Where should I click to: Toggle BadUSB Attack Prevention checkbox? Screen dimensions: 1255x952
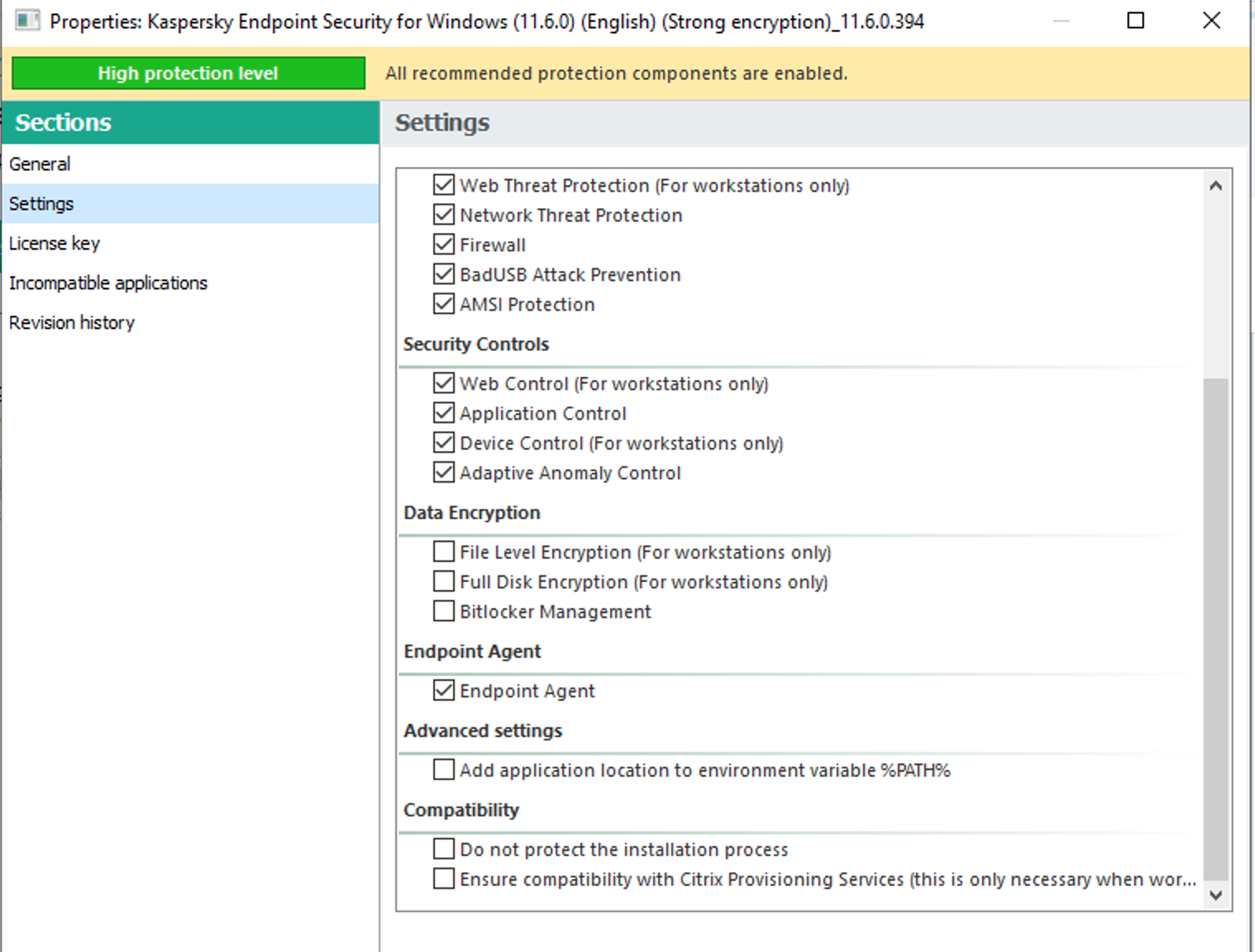pos(444,274)
